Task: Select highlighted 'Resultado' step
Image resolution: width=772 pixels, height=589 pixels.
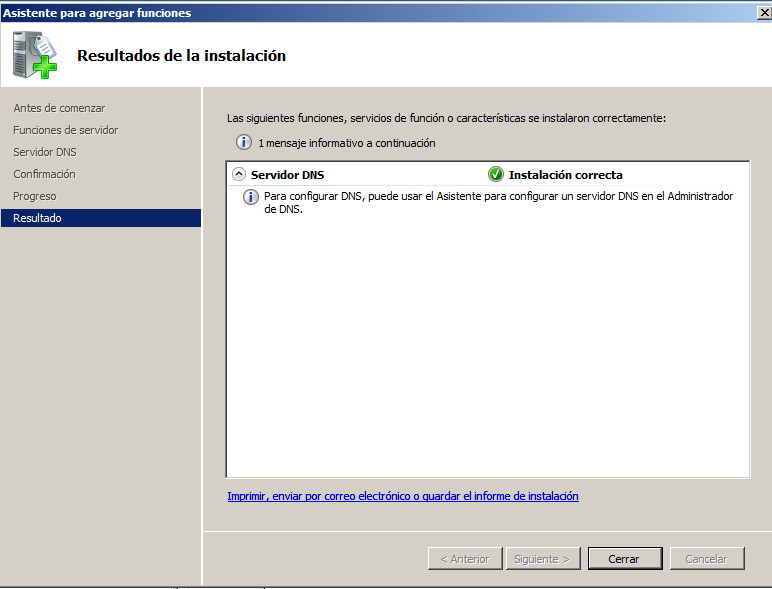Action: click(x=37, y=218)
